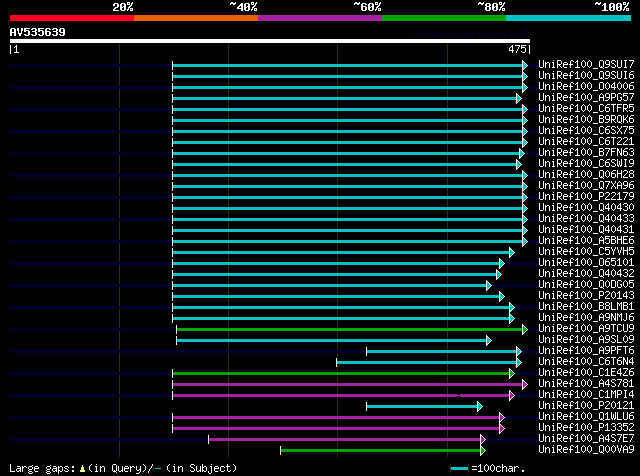Click the UniRef100_O65101 label
The width and height of the screenshot is (640, 476).
pyautogui.click(x=586, y=263)
